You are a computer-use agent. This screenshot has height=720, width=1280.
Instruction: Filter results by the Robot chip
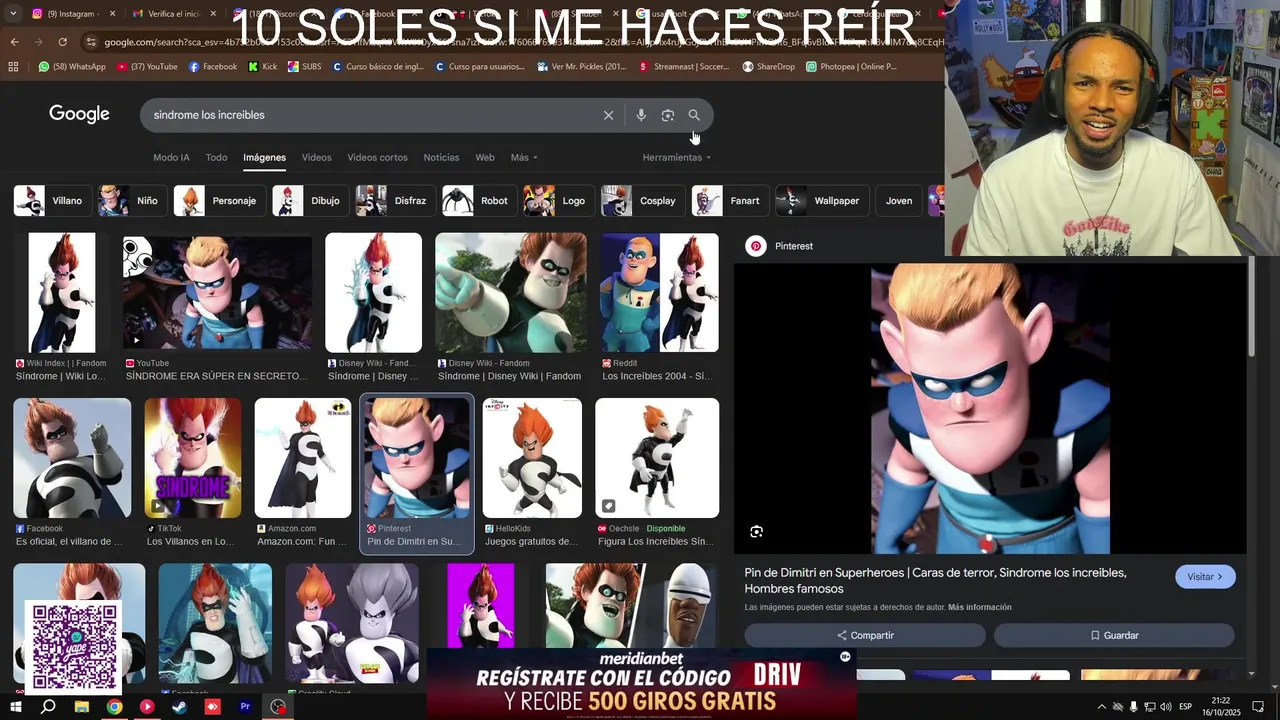tap(478, 201)
